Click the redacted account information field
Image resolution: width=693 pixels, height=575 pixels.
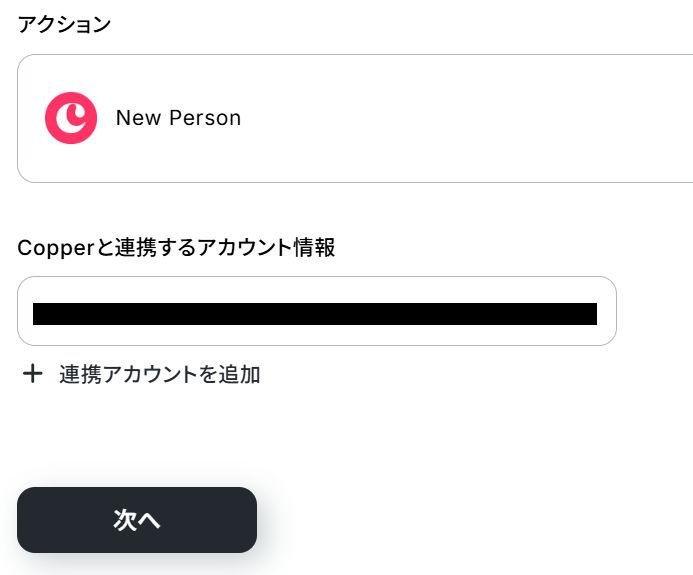(316, 313)
